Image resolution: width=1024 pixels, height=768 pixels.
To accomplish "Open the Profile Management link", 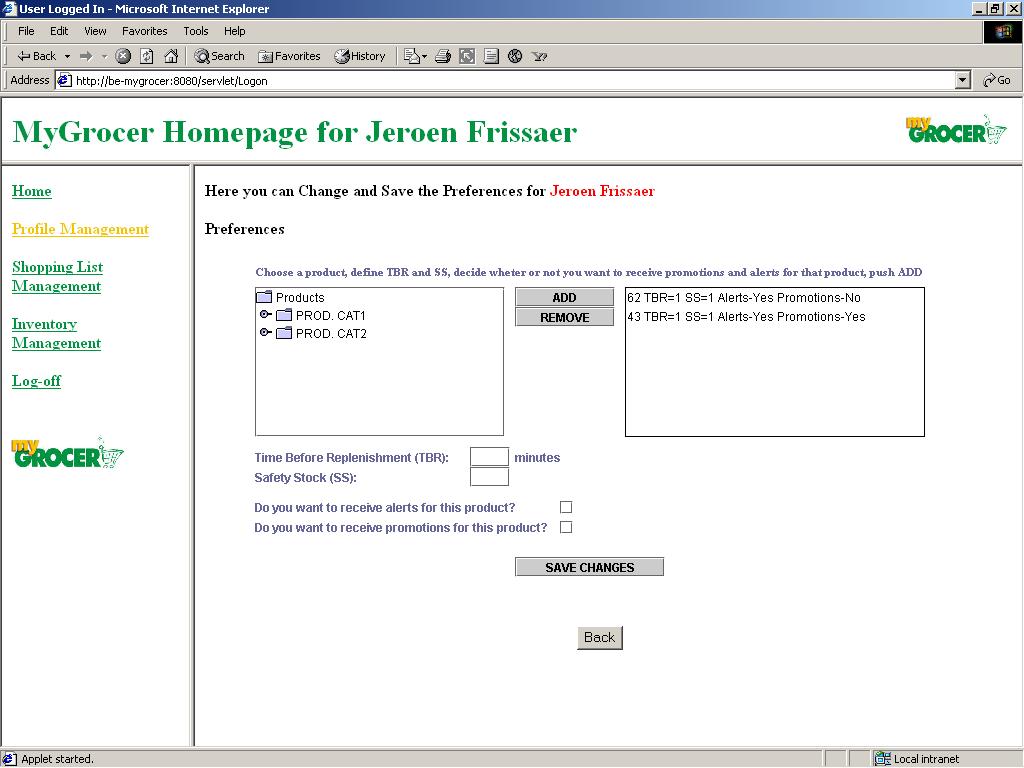I will pyautogui.click(x=80, y=229).
